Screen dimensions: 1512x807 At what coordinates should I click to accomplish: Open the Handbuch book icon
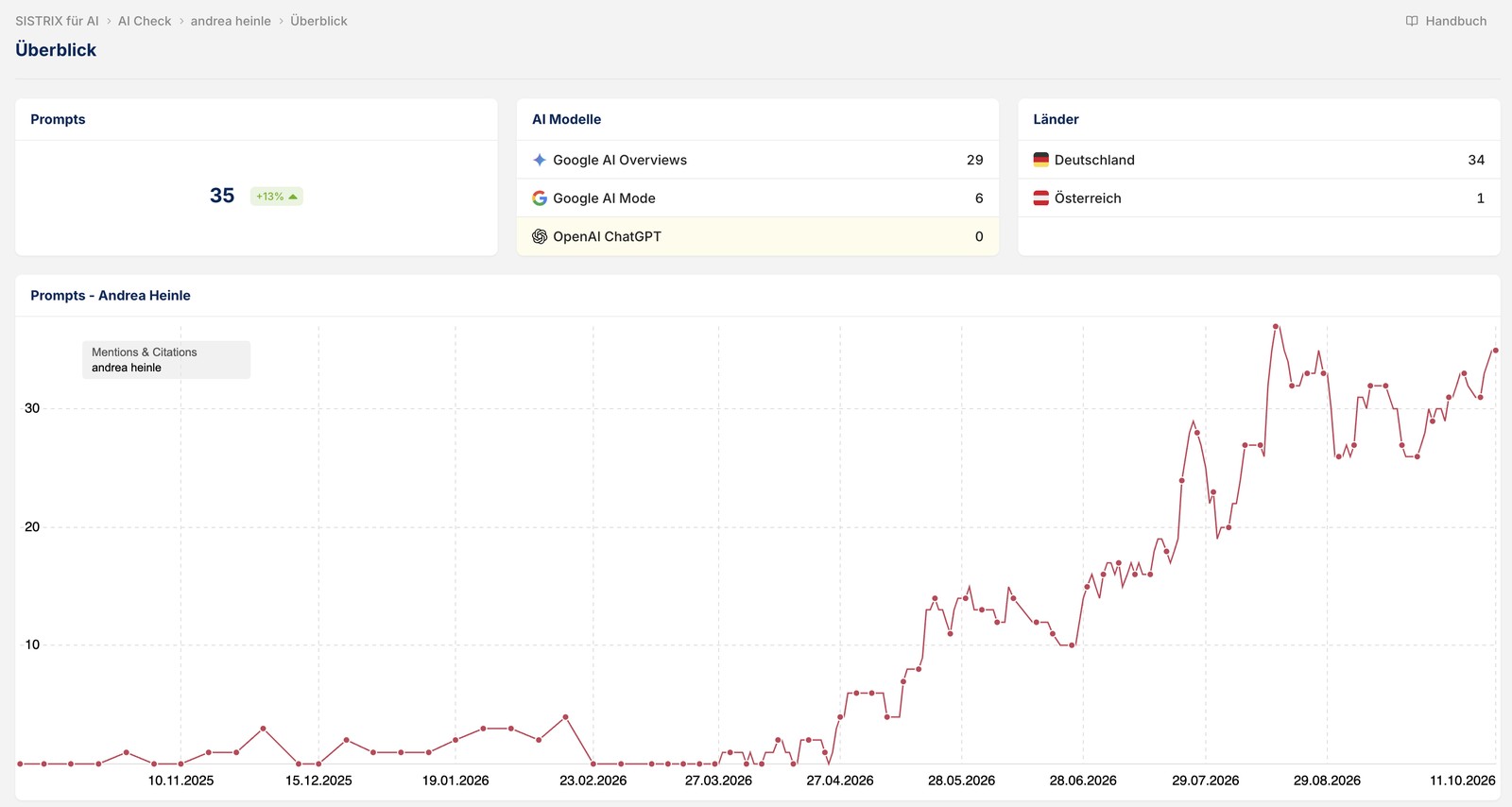pos(1412,21)
